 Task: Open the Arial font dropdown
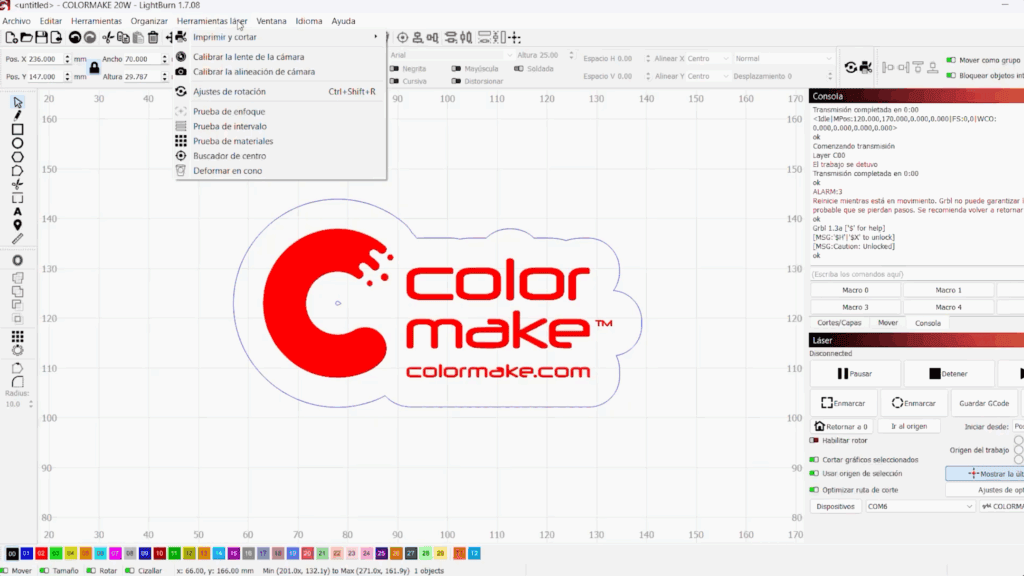451,55
